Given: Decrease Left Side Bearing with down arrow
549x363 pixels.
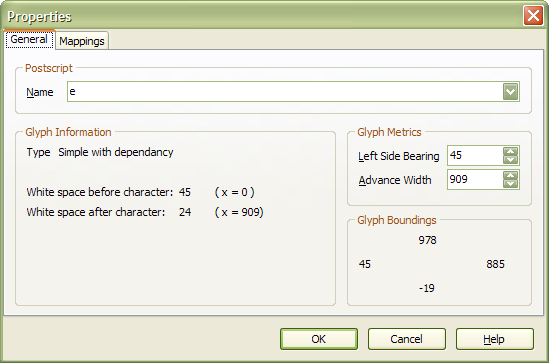Looking at the screenshot, I should [510, 160].
